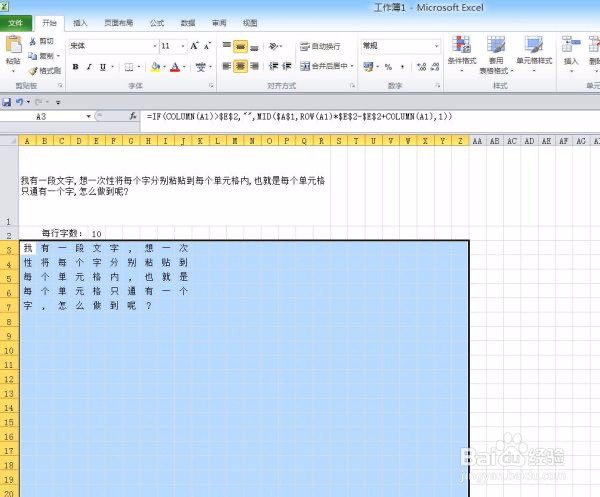The width and height of the screenshot is (600, 497).
Task: Click in the formula bar text
Action: [x=299, y=116]
